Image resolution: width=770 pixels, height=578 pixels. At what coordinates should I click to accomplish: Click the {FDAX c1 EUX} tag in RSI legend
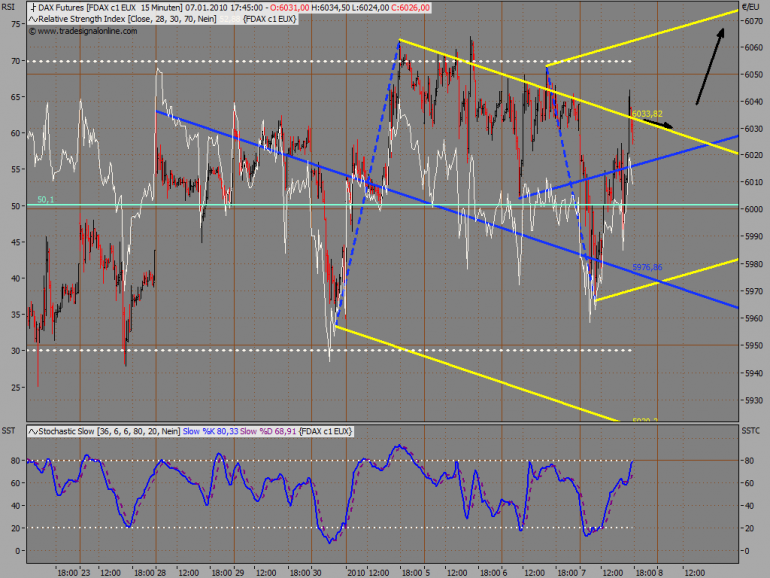(x=270, y=19)
